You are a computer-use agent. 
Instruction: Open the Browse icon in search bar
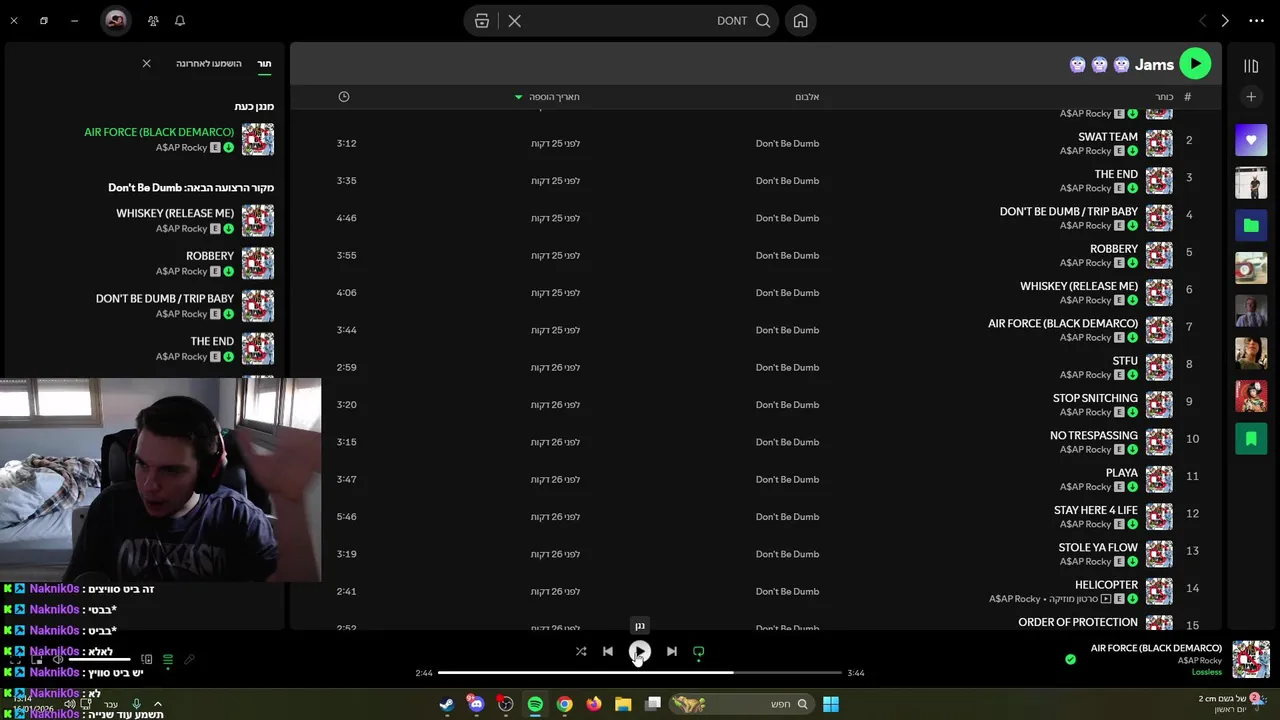tap(482, 21)
